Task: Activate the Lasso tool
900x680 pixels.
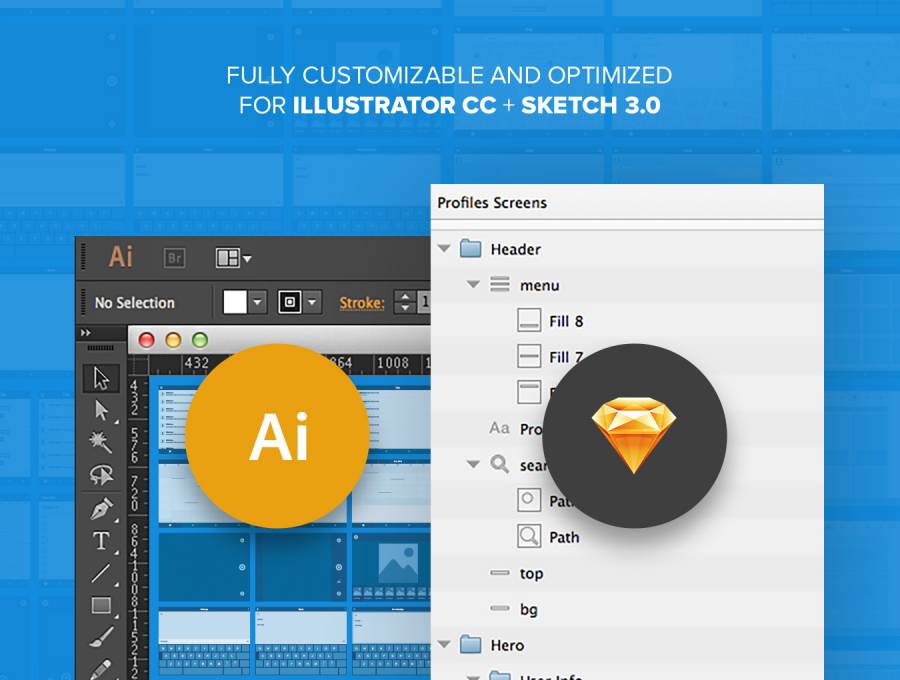Action: (x=101, y=474)
